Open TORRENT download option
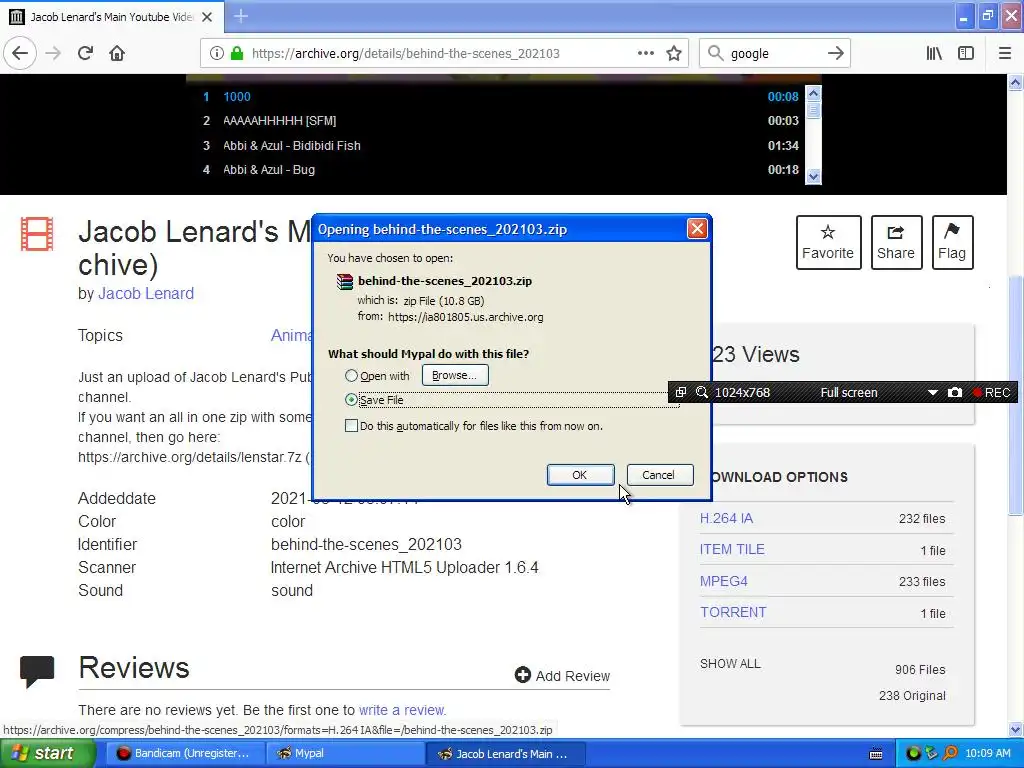This screenshot has height=768, width=1024. point(733,613)
